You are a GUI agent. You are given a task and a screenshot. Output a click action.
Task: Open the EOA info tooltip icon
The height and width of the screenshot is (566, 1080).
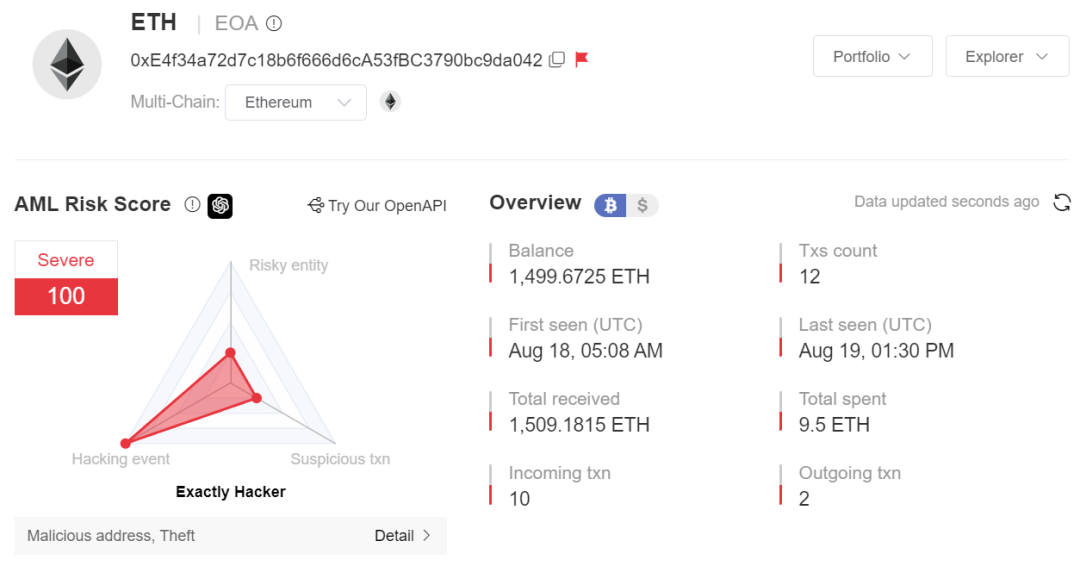tap(274, 23)
